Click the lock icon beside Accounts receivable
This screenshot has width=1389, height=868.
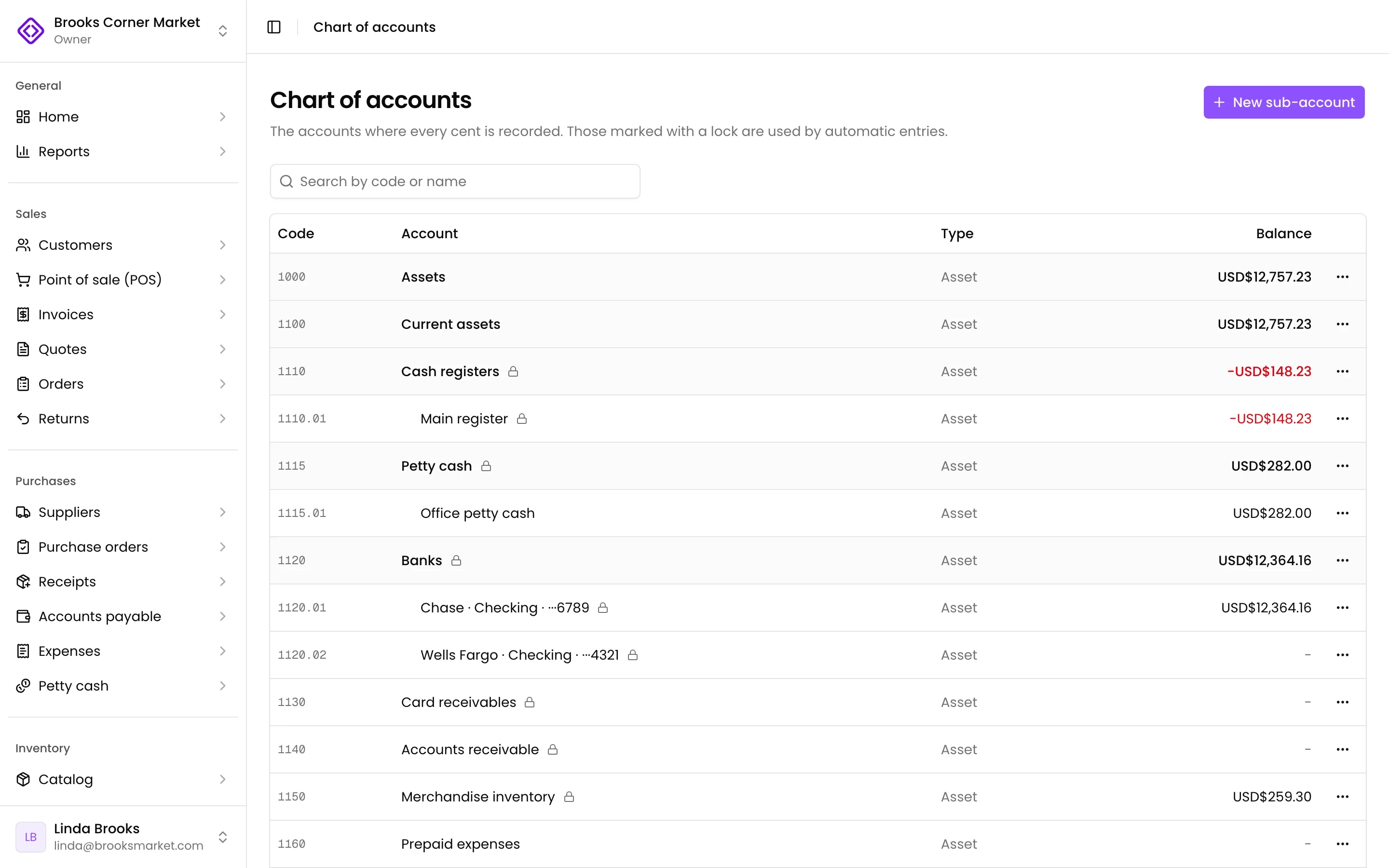(x=553, y=749)
